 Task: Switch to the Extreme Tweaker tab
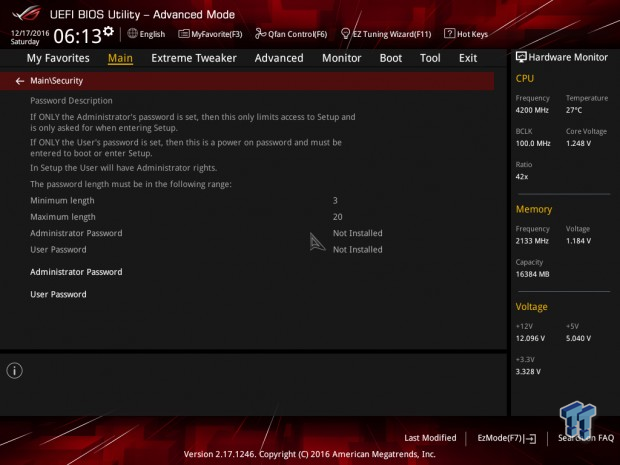[194, 58]
